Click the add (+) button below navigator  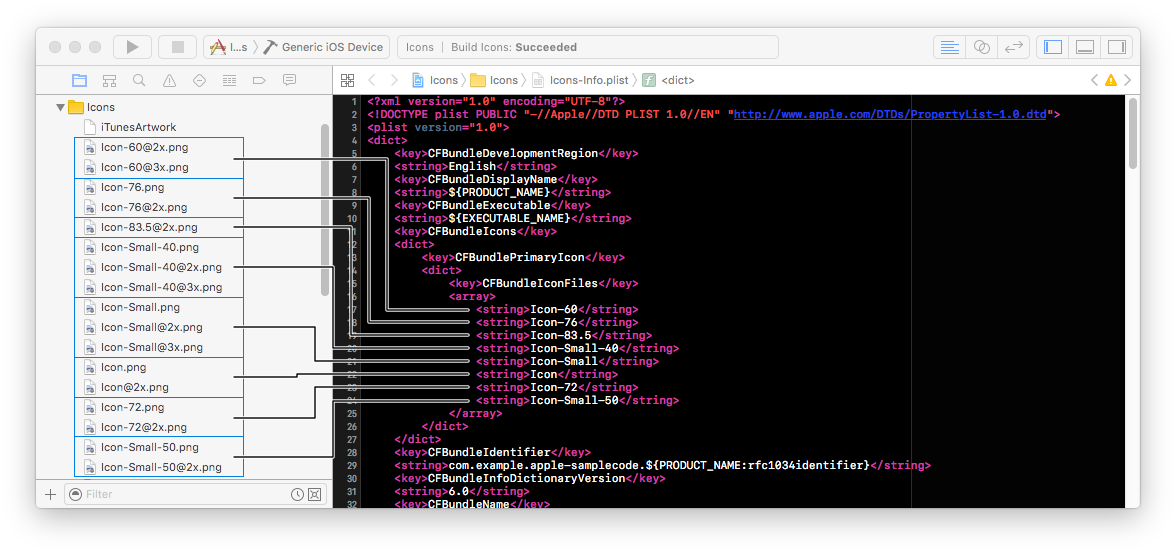click(50, 494)
